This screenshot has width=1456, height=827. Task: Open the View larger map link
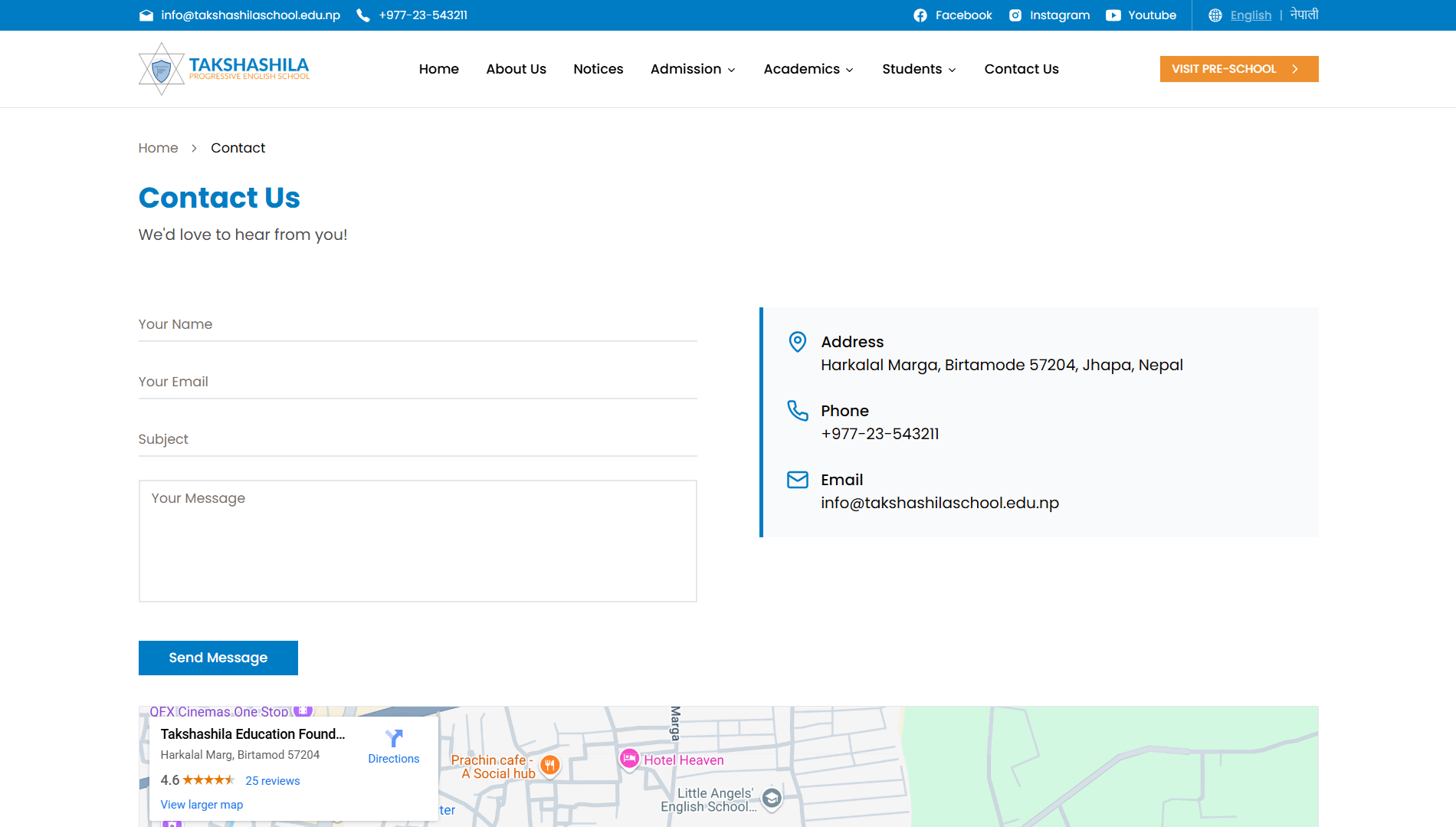tap(202, 805)
